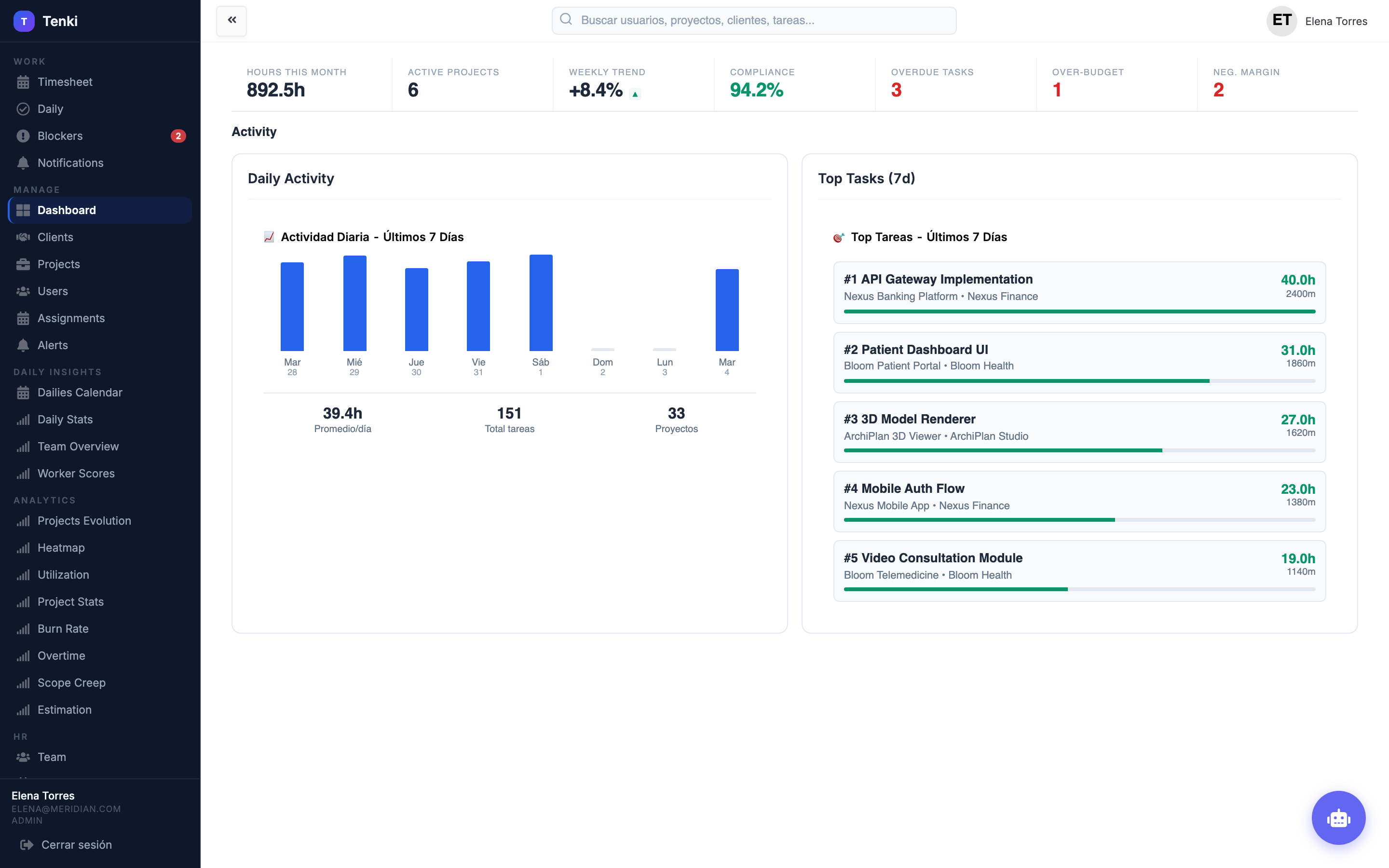Click the Blockers exclamation icon
Image resolution: width=1389 pixels, height=868 pixels.
[x=23, y=136]
